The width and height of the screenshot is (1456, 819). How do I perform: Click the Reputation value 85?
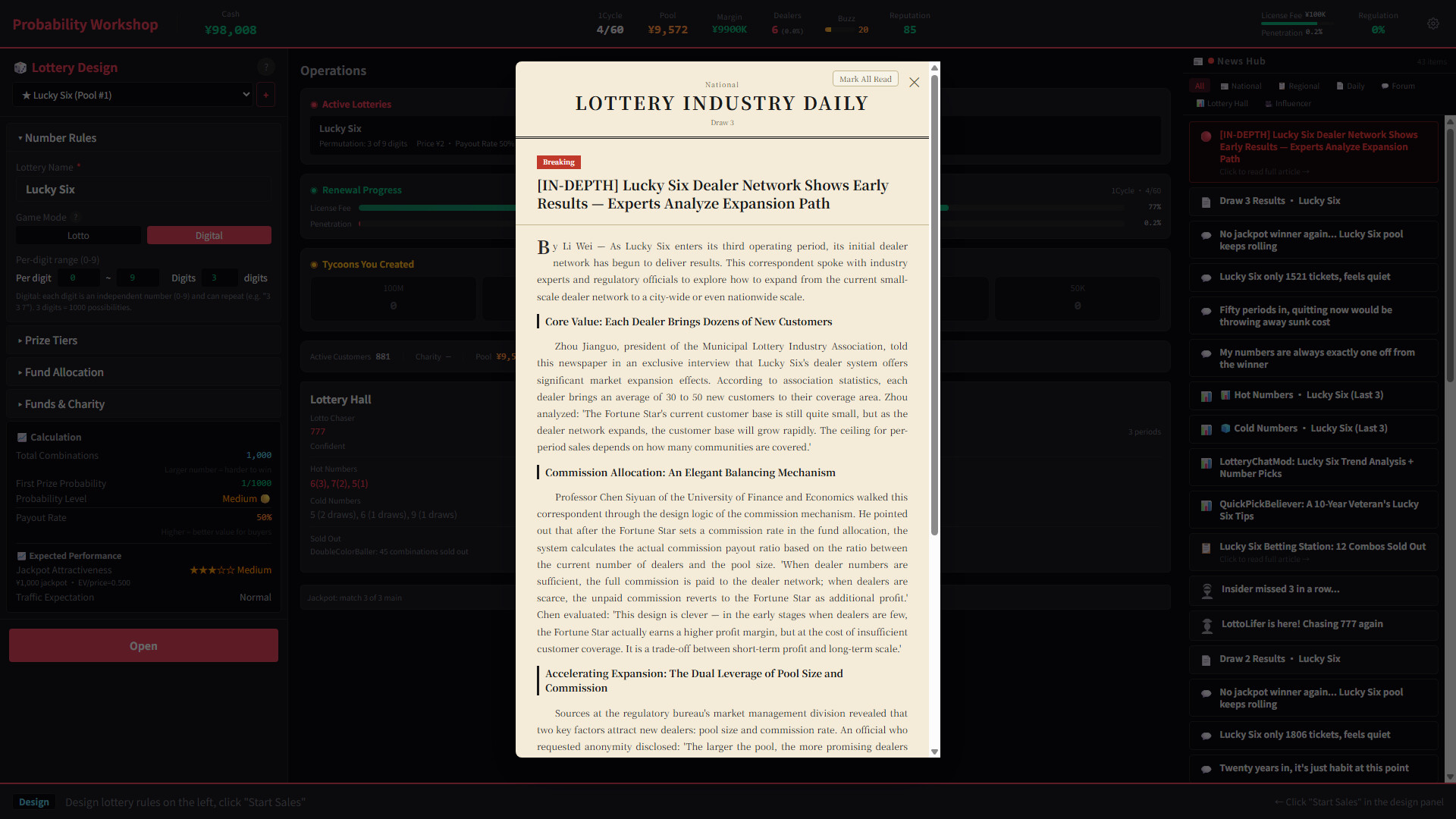pos(909,30)
